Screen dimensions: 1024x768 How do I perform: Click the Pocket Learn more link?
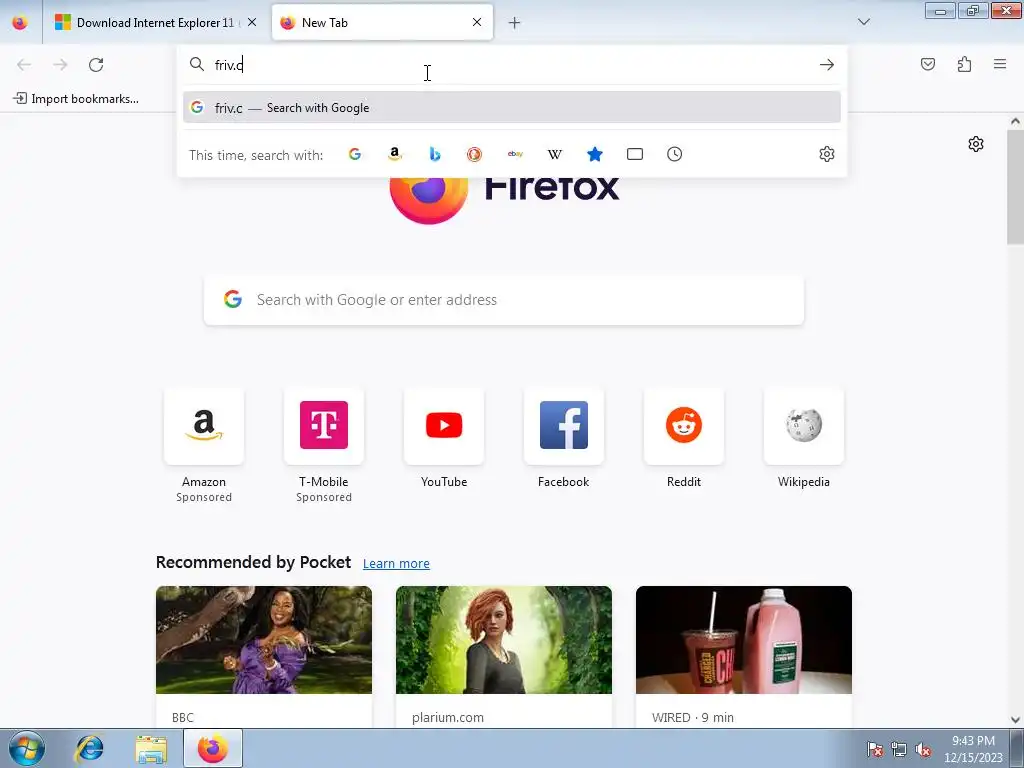396,564
